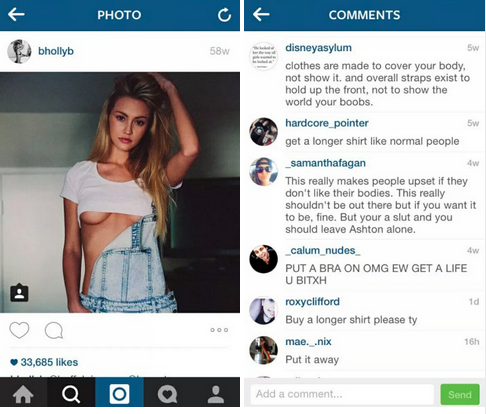Open the profile tab in bottom bar
This screenshot has width=486, height=414.
(216, 394)
